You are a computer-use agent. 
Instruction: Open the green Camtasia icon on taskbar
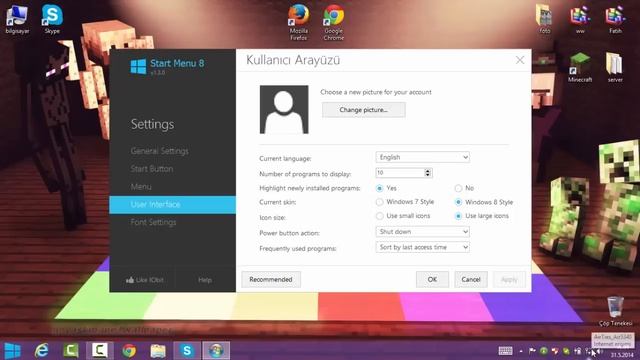pyautogui.click(x=71, y=351)
